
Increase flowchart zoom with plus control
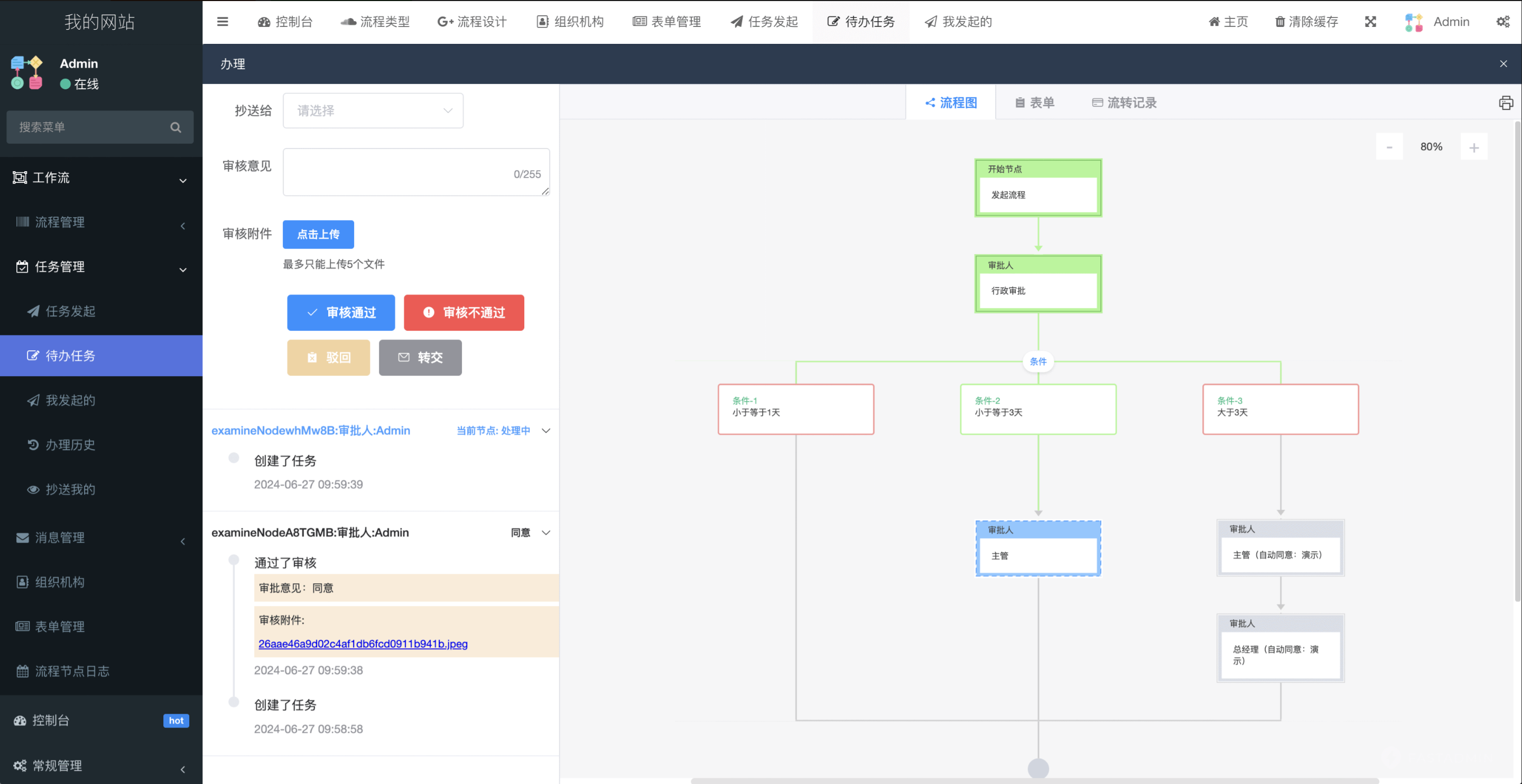point(1474,146)
